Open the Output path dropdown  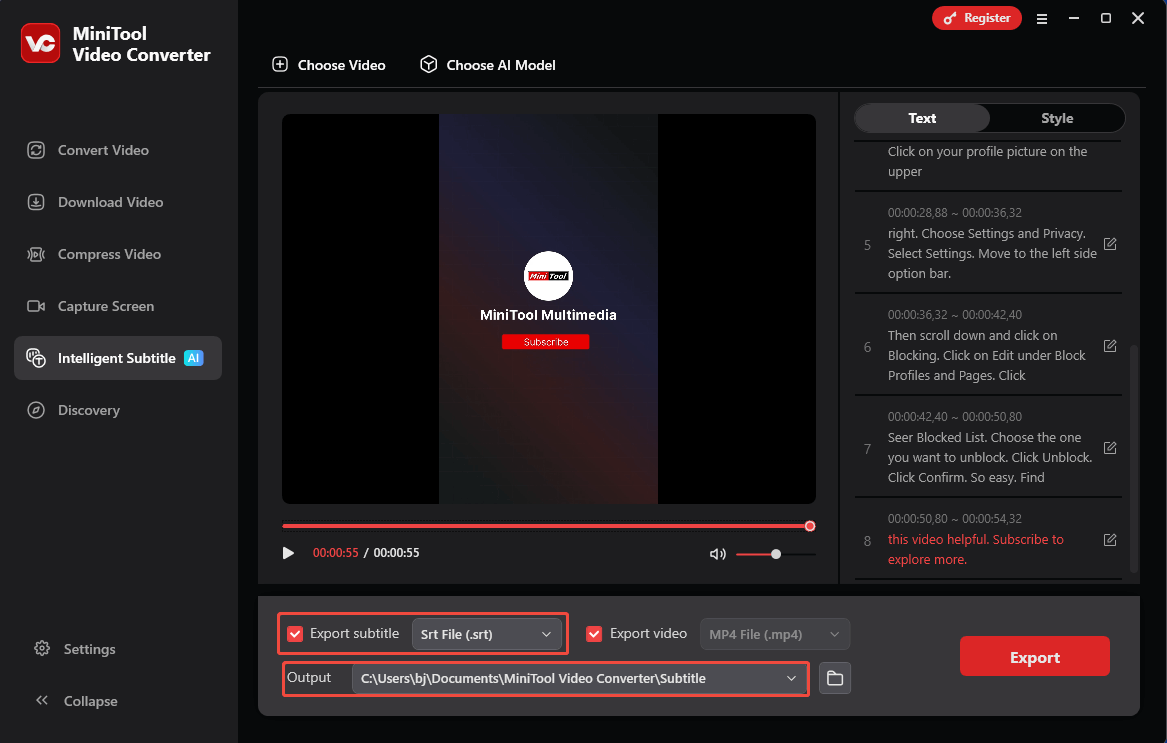pos(580,678)
